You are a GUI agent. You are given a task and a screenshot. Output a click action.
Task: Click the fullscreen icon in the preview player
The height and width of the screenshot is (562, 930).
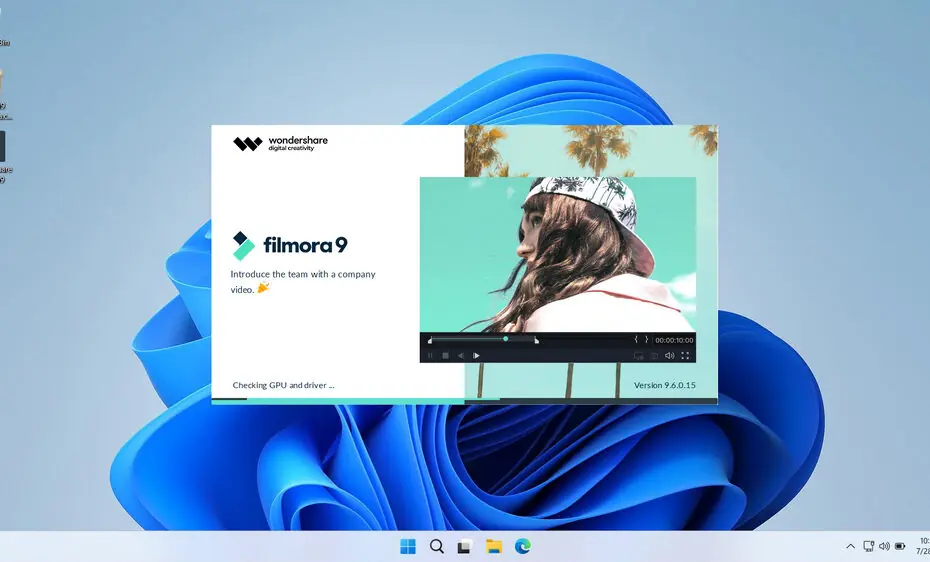(x=685, y=356)
